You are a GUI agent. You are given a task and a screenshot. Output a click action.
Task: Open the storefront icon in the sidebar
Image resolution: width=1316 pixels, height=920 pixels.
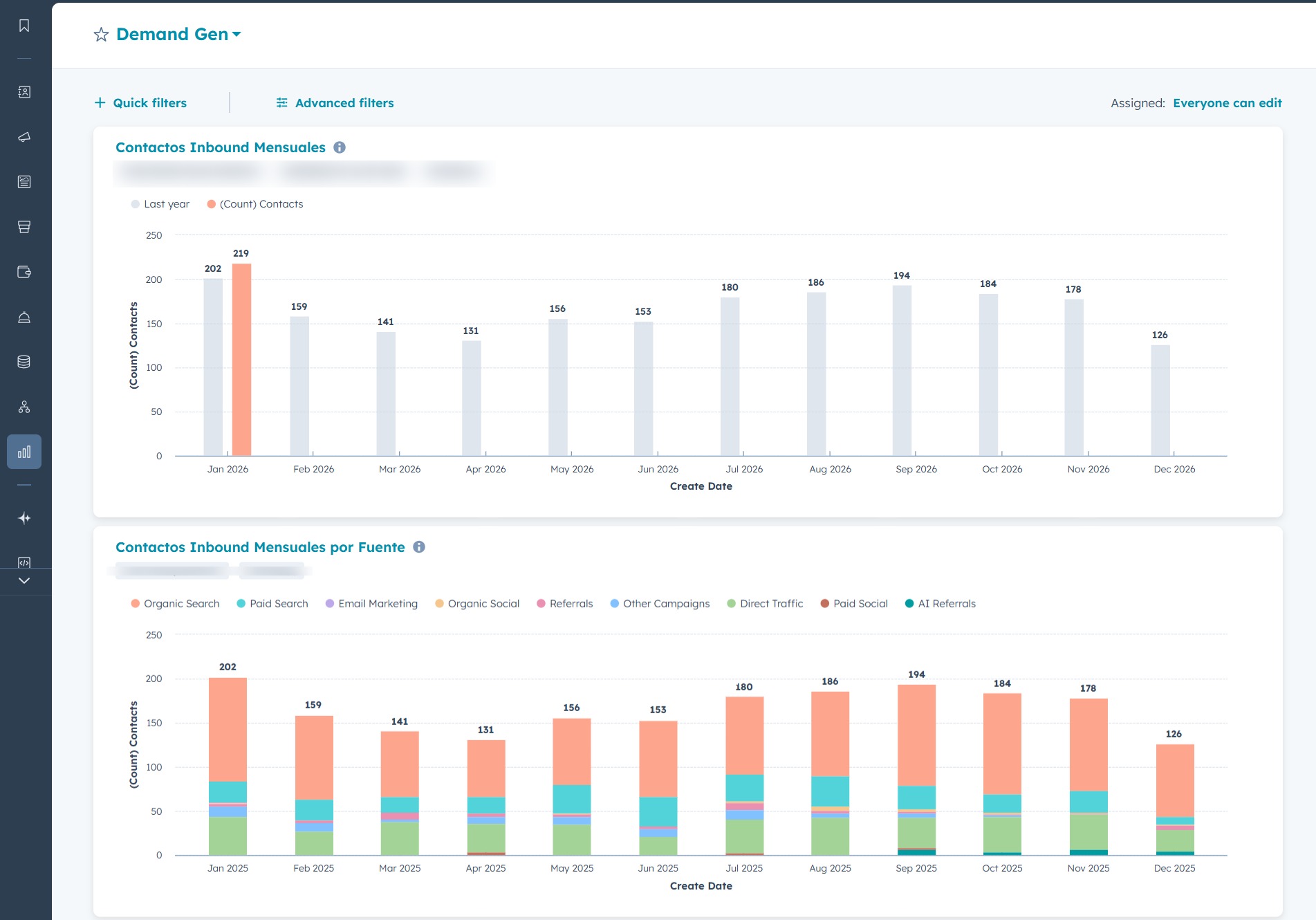[x=24, y=227]
